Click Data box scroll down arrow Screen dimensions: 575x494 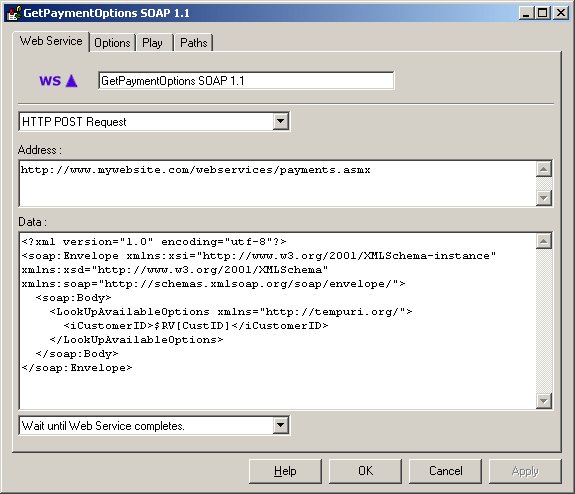[x=544, y=401]
